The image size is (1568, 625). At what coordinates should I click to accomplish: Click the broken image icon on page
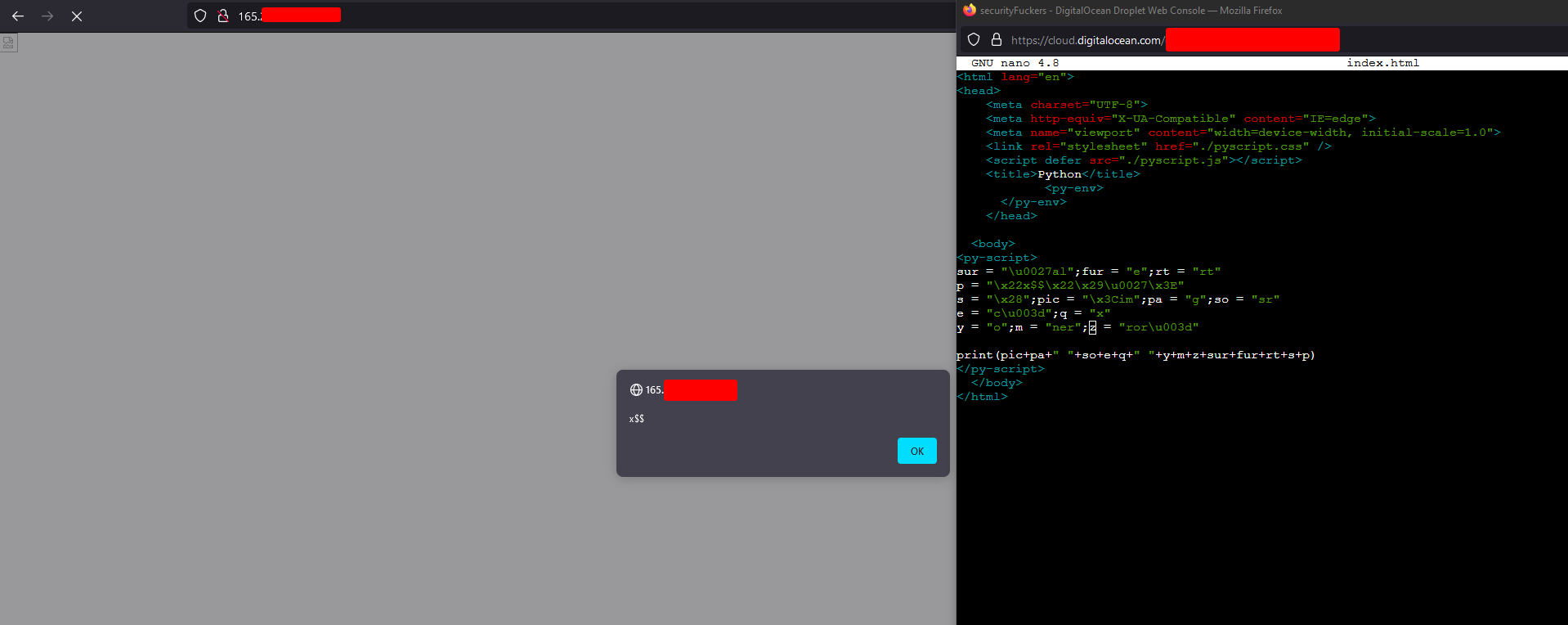(x=8, y=43)
